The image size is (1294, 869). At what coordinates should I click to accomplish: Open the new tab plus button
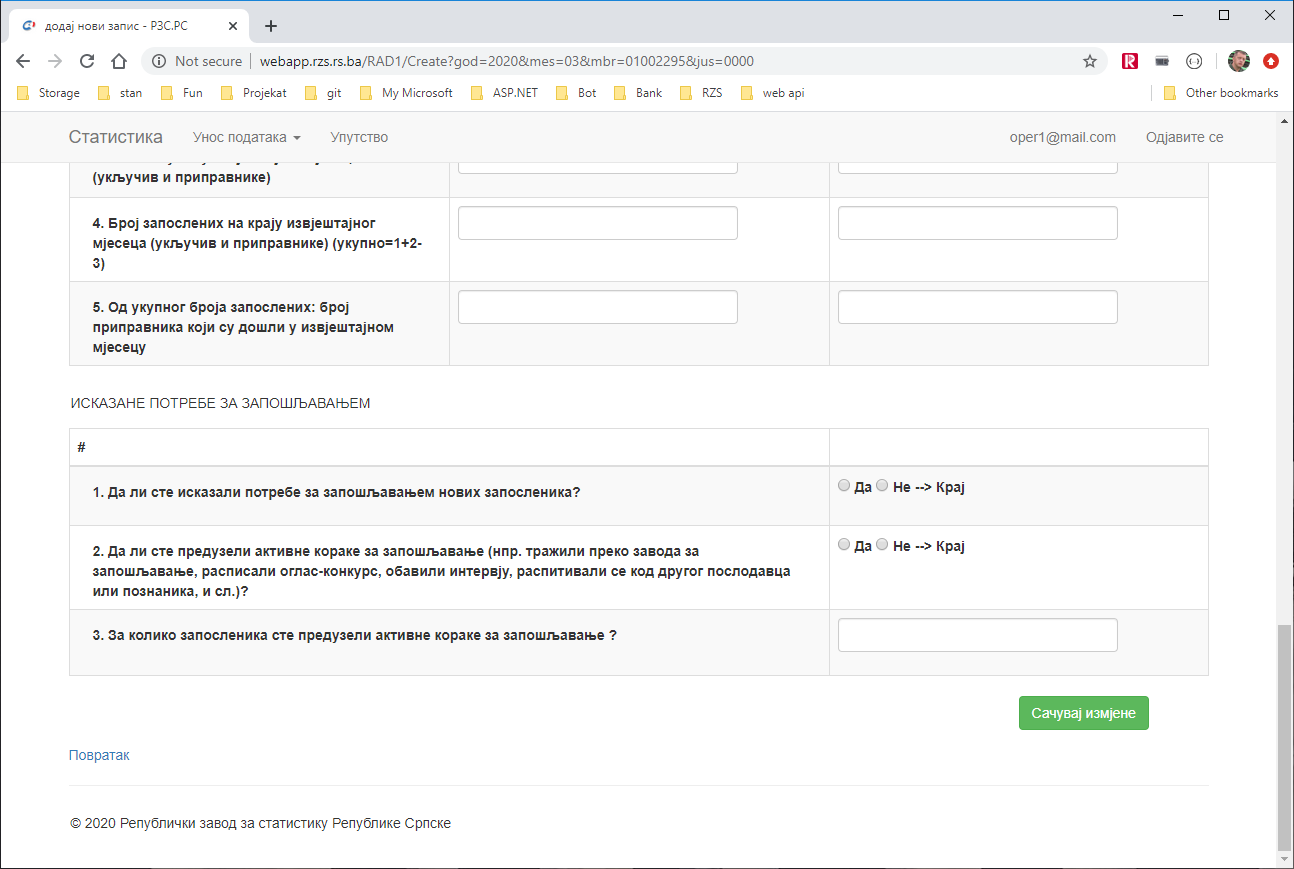tap(270, 26)
